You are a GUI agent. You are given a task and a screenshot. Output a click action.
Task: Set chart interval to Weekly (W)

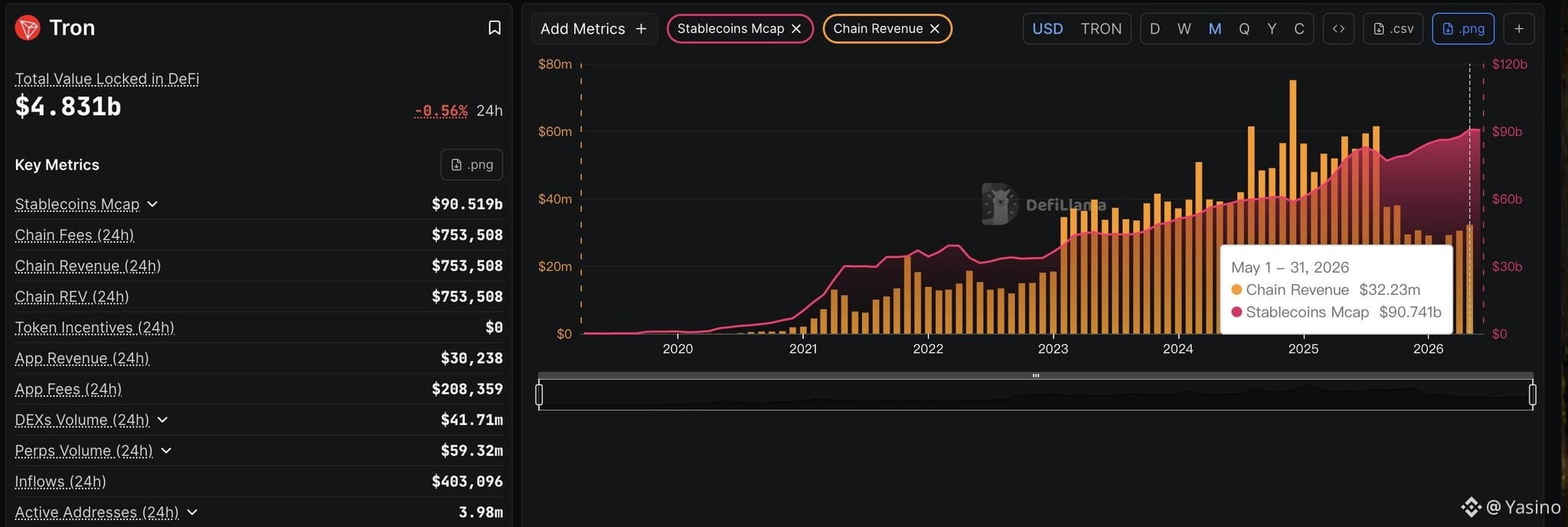[x=1184, y=28]
